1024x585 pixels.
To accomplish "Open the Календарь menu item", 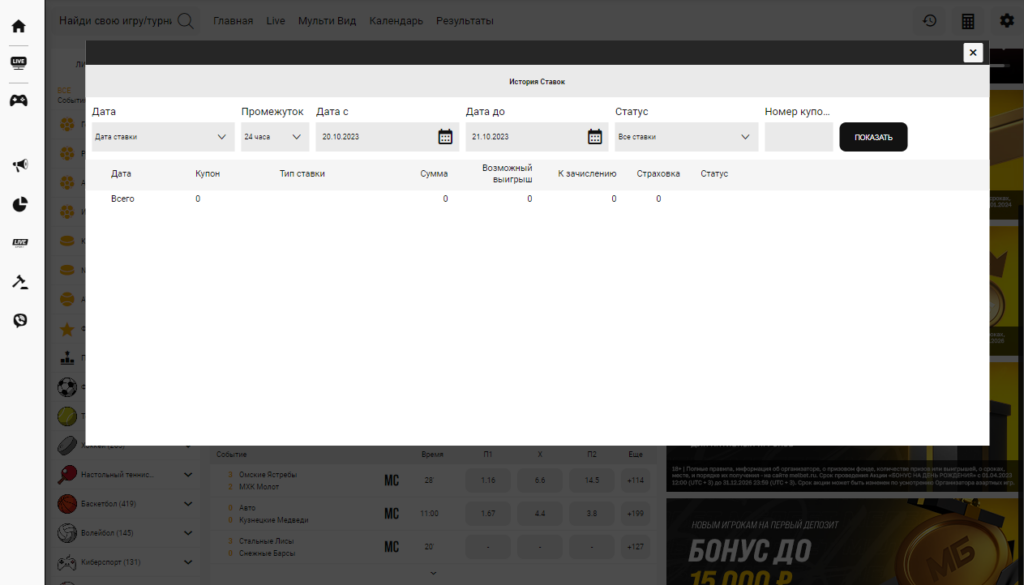I will [396, 21].
